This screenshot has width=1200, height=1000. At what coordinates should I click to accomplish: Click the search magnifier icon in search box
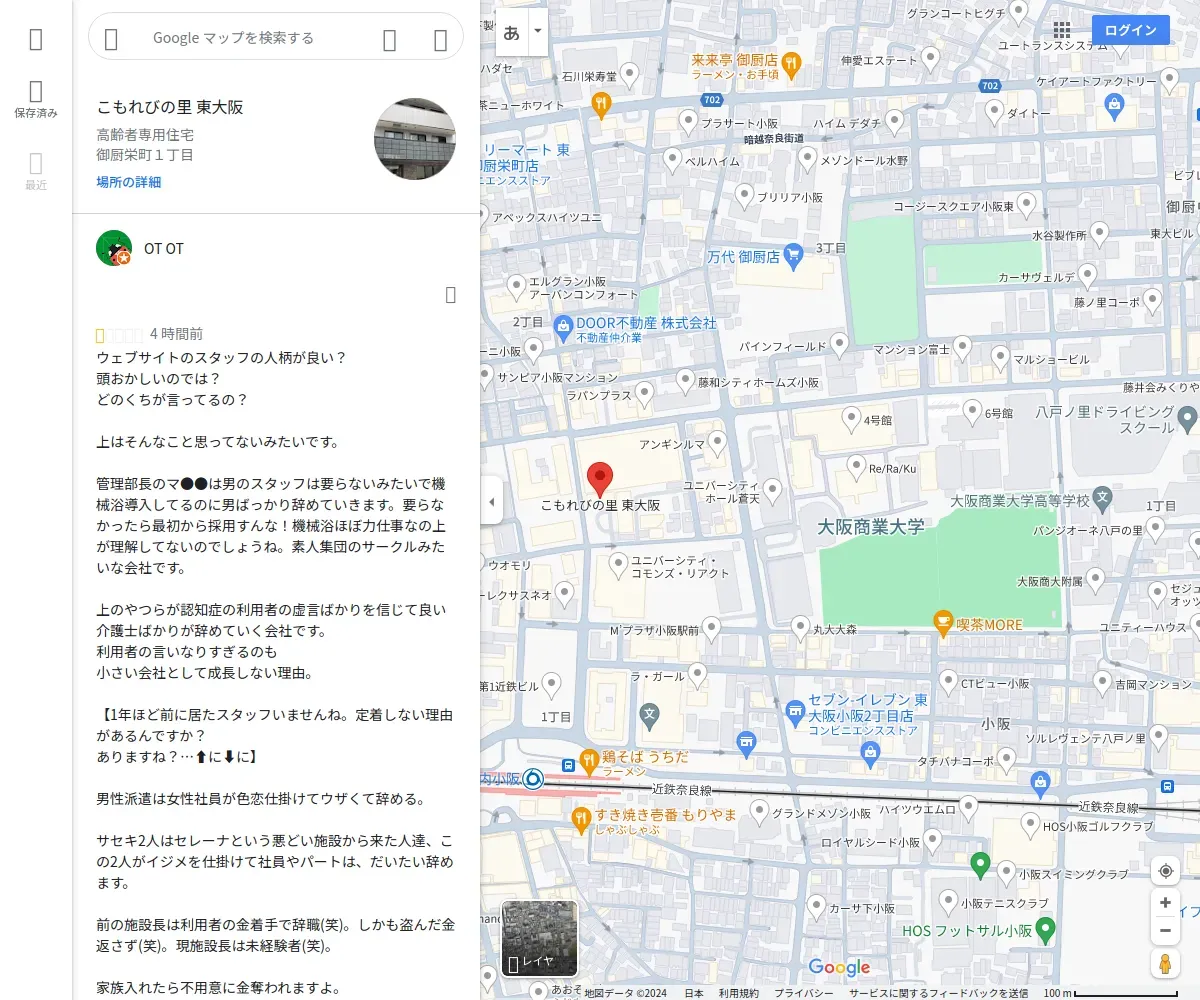[x=390, y=39]
